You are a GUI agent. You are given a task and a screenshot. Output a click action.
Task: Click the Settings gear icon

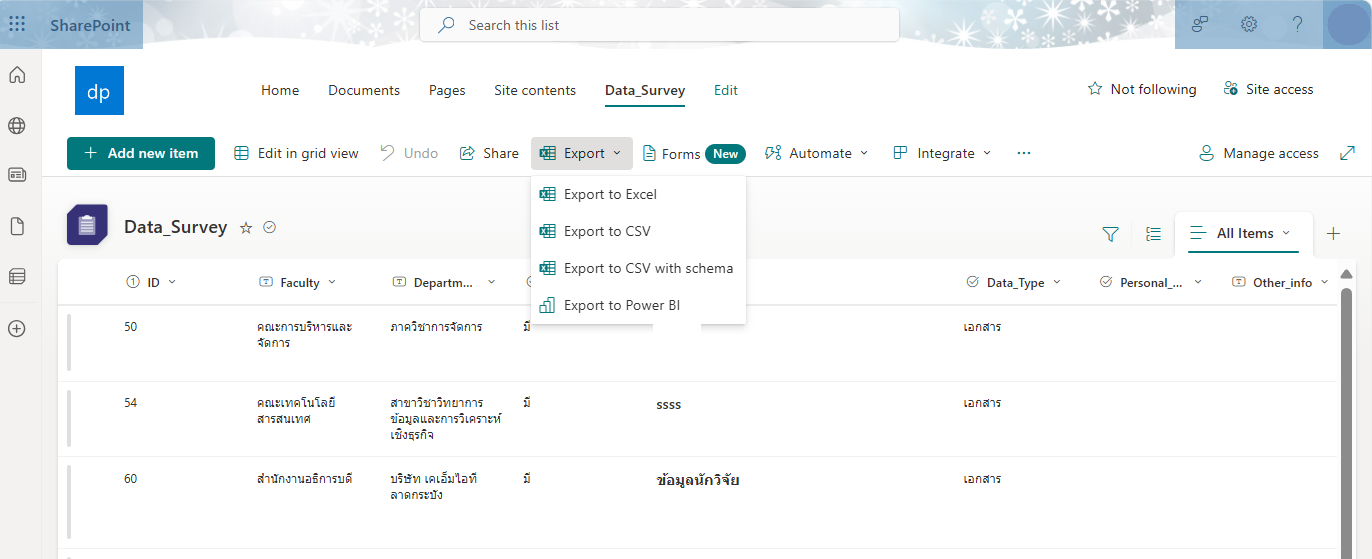pos(1249,25)
